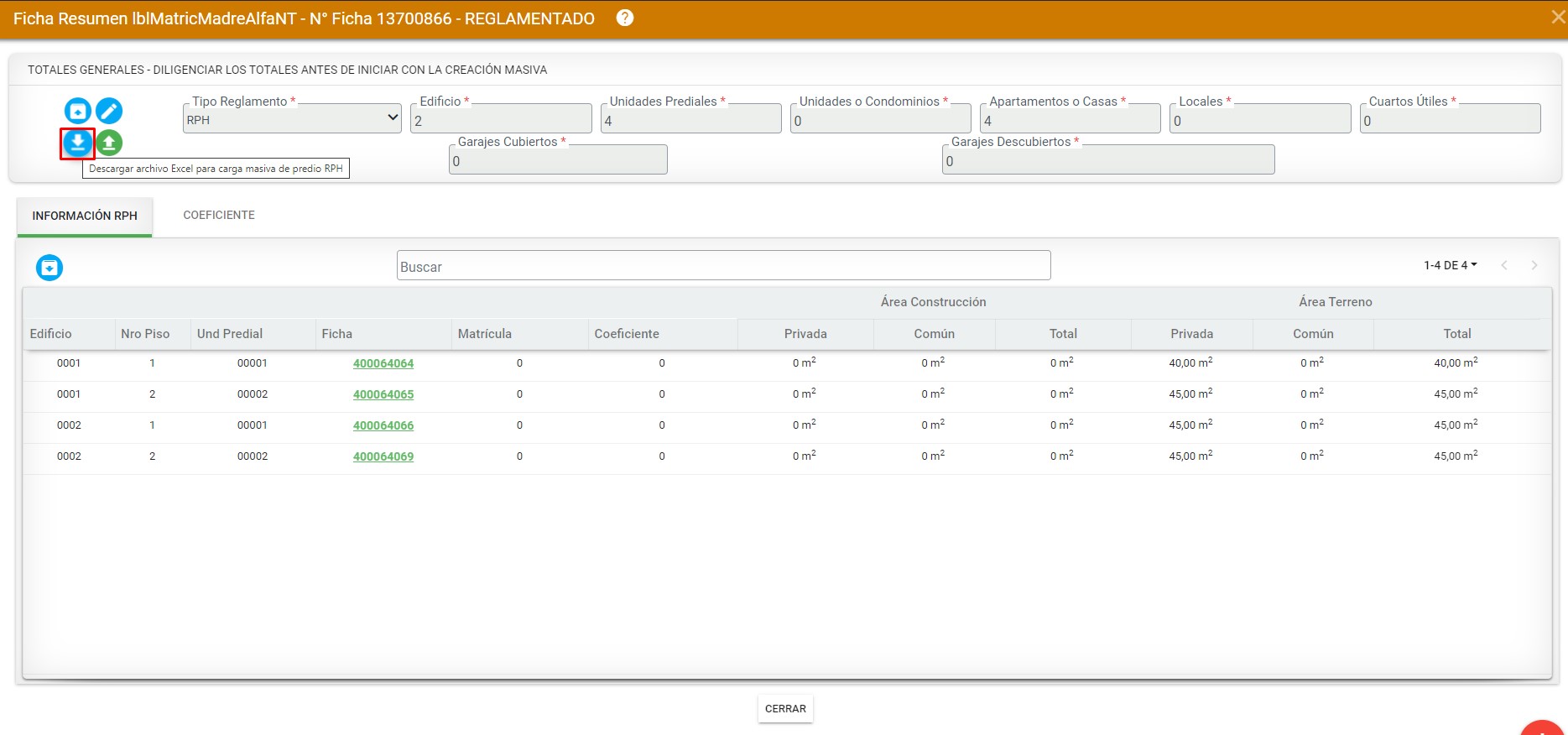Open the Tipo Reglamento dropdown
The width and height of the screenshot is (1568, 735).
pyautogui.click(x=292, y=119)
